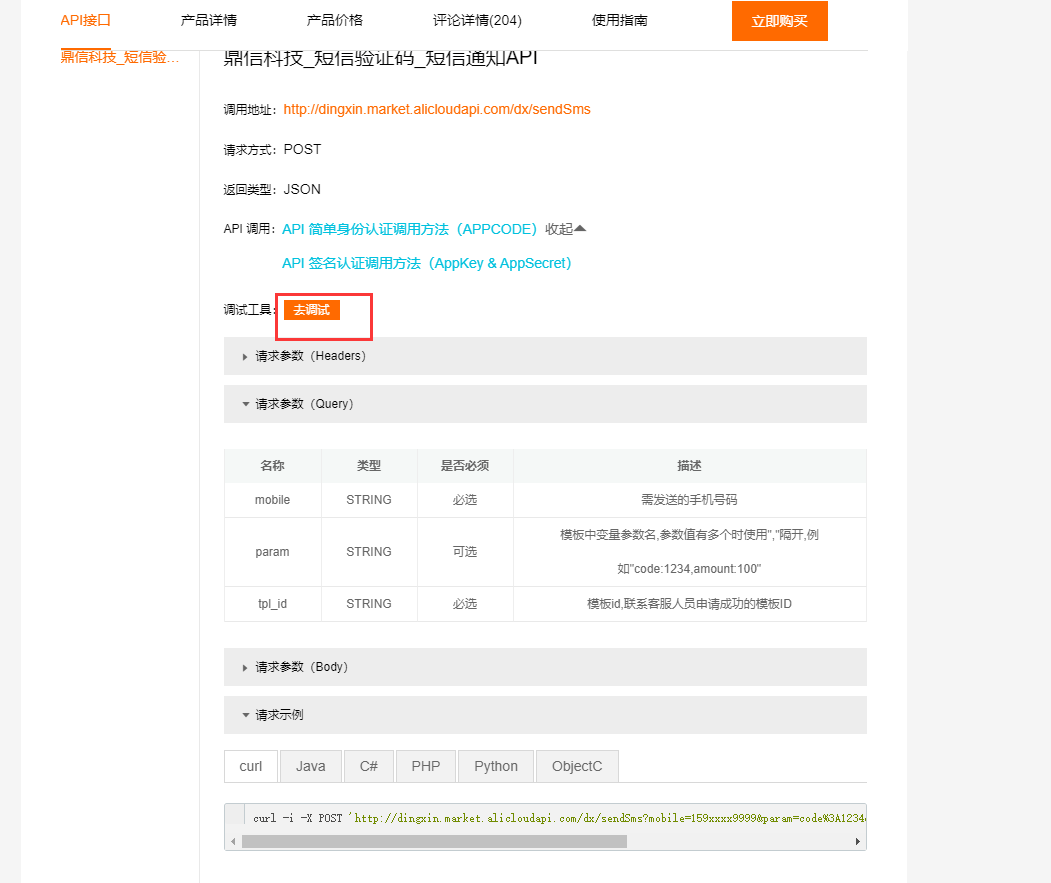Open the dingxin sendSms URL link
This screenshot has width=1051, height=883.
click(x=437, y=109)
